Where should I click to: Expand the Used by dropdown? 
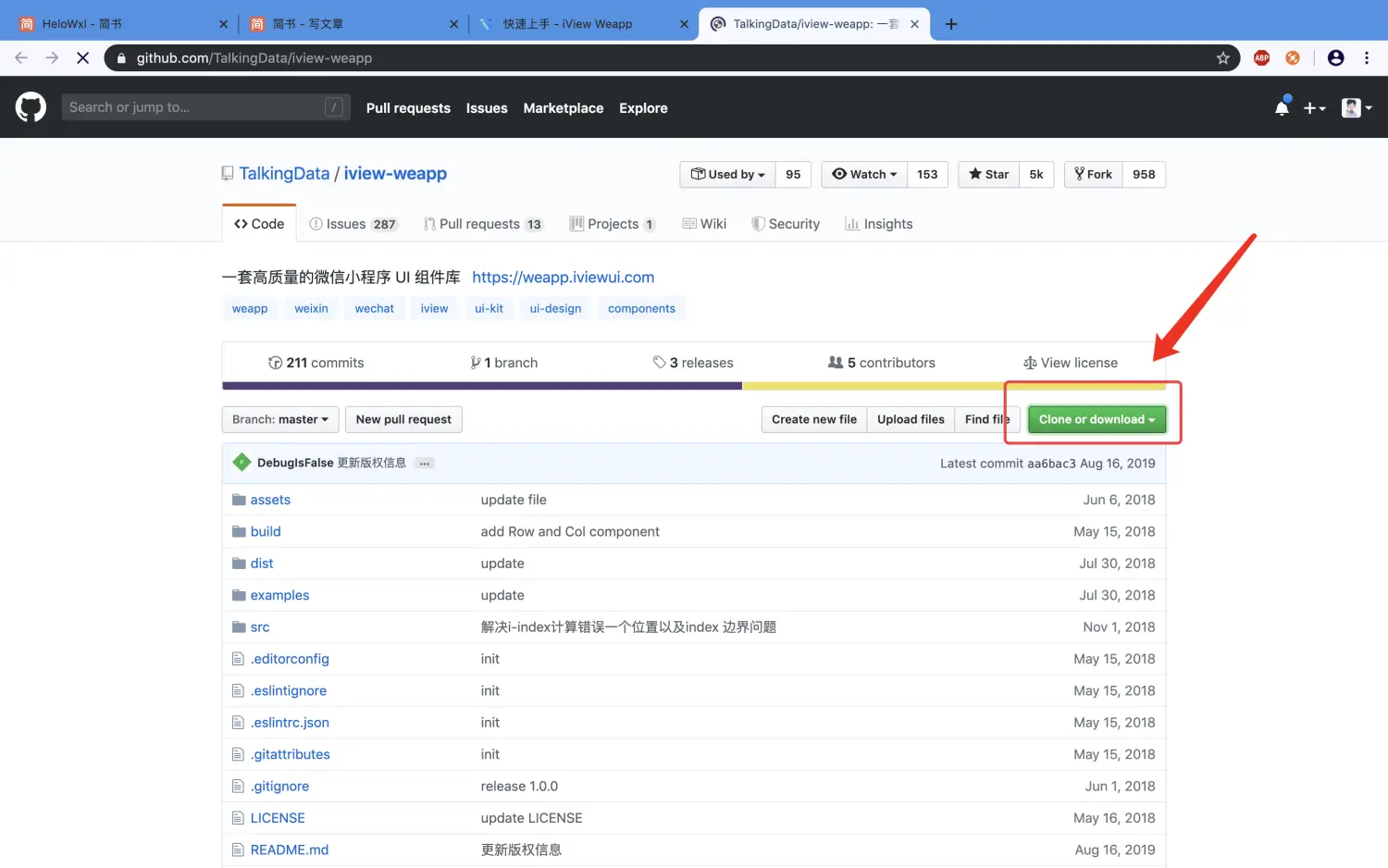click(x=727, y=174)
